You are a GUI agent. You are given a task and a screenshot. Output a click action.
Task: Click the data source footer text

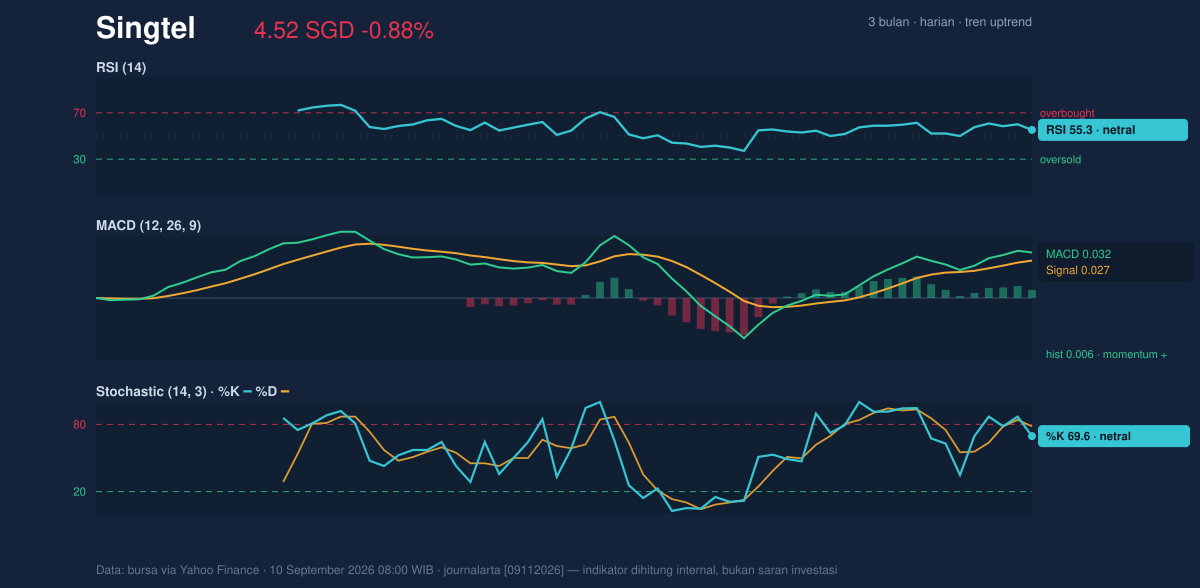coord(466,570)
